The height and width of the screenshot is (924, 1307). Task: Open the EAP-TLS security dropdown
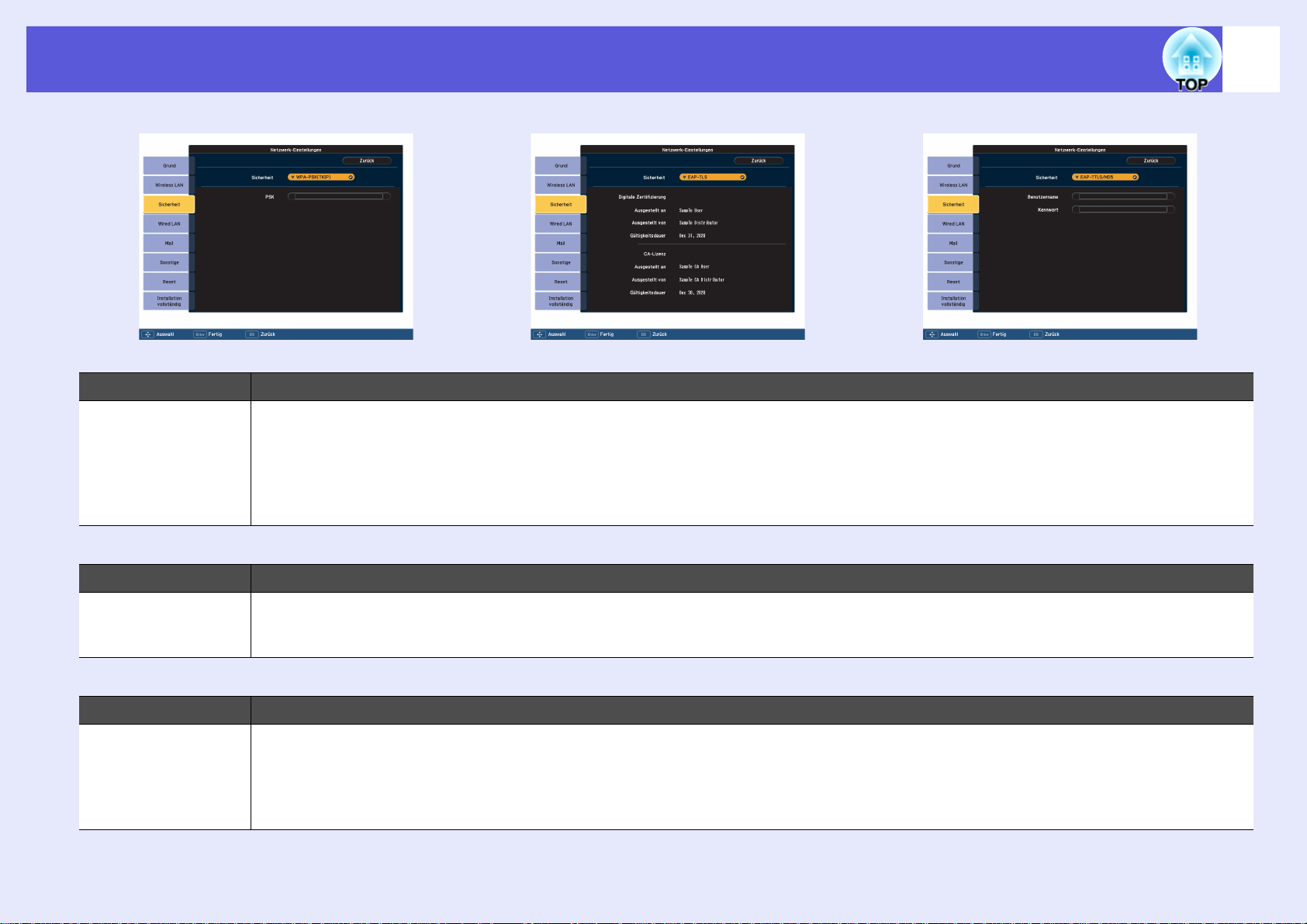pos(713,177)
